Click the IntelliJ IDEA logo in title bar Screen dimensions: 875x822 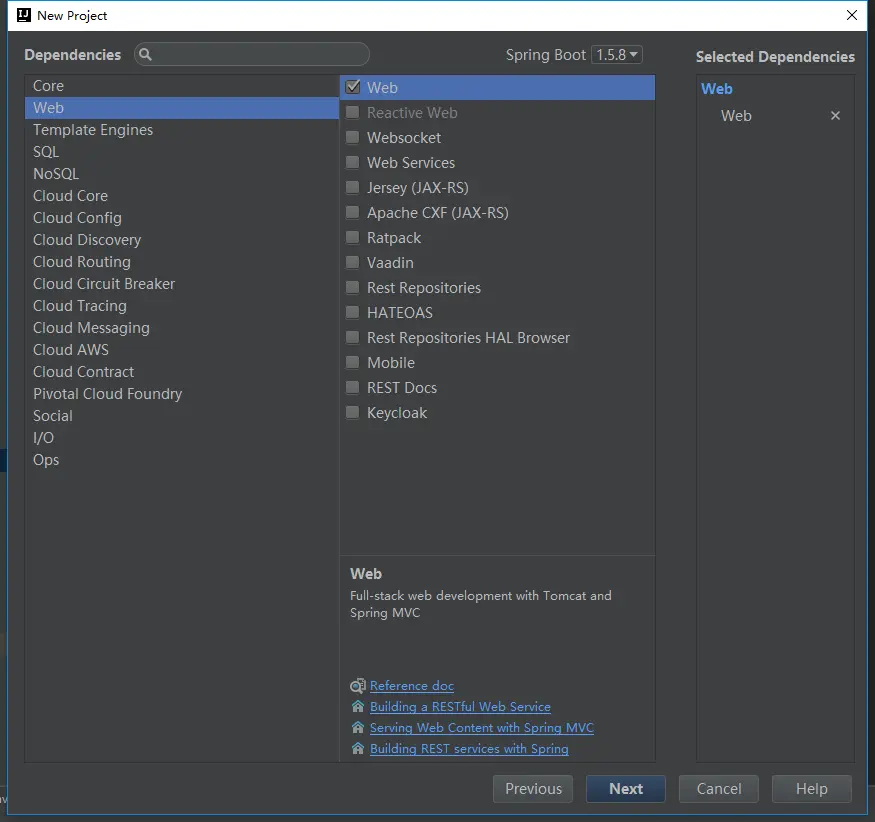(x=23, y=15)
